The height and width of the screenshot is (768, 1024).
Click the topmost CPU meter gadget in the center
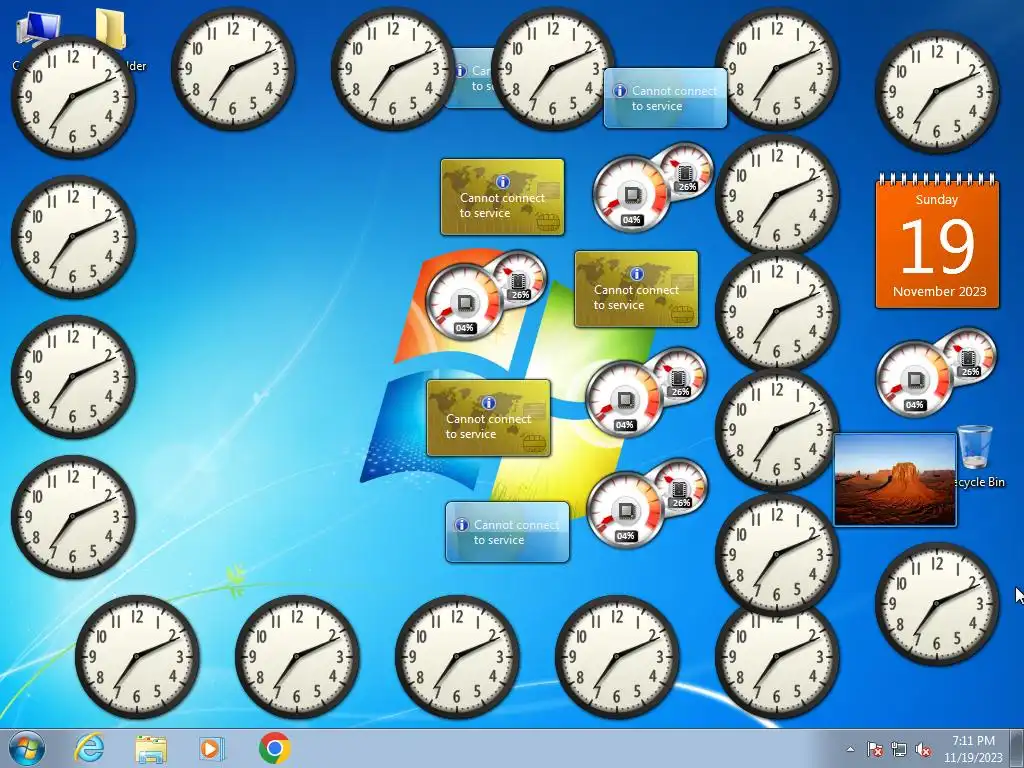point(652,187)
